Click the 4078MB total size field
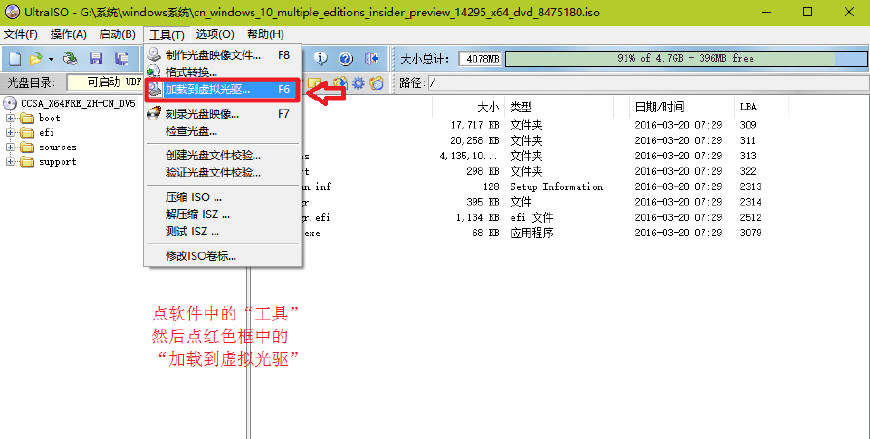Screen dimensions: 870x439 point(480,58)
